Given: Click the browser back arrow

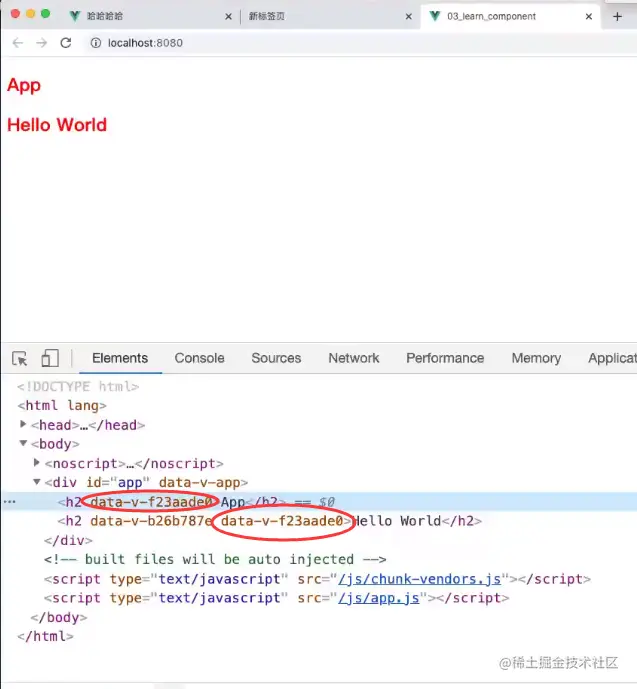Looking at the screenshot, I should pyautogui.click(x=18, y=43).
